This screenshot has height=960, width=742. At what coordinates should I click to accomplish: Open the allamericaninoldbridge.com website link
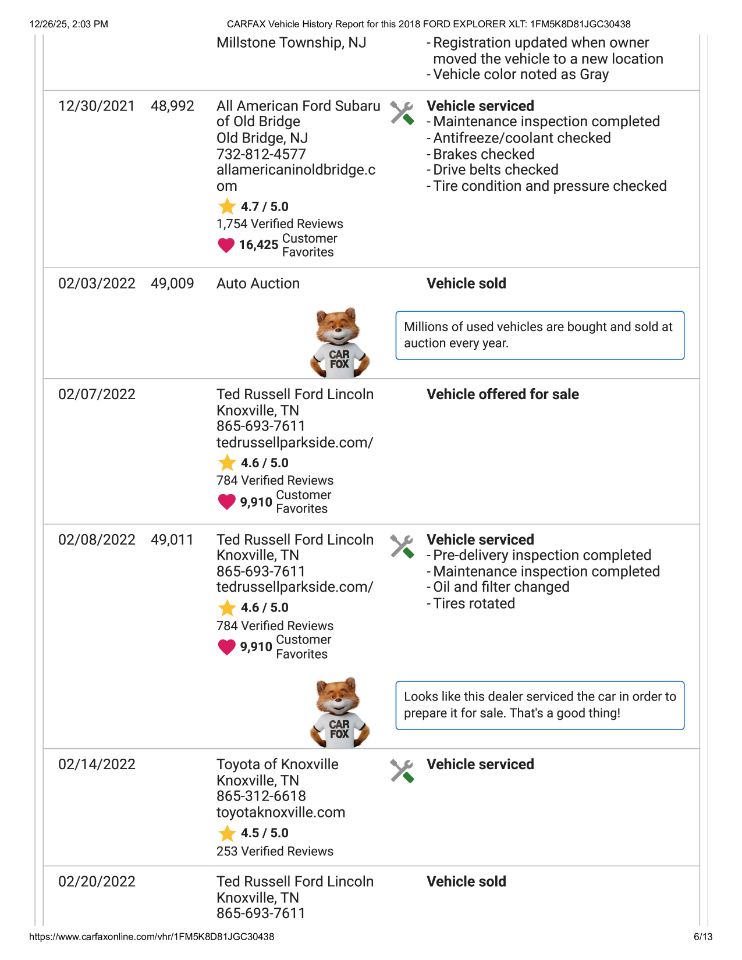(296, 178)
